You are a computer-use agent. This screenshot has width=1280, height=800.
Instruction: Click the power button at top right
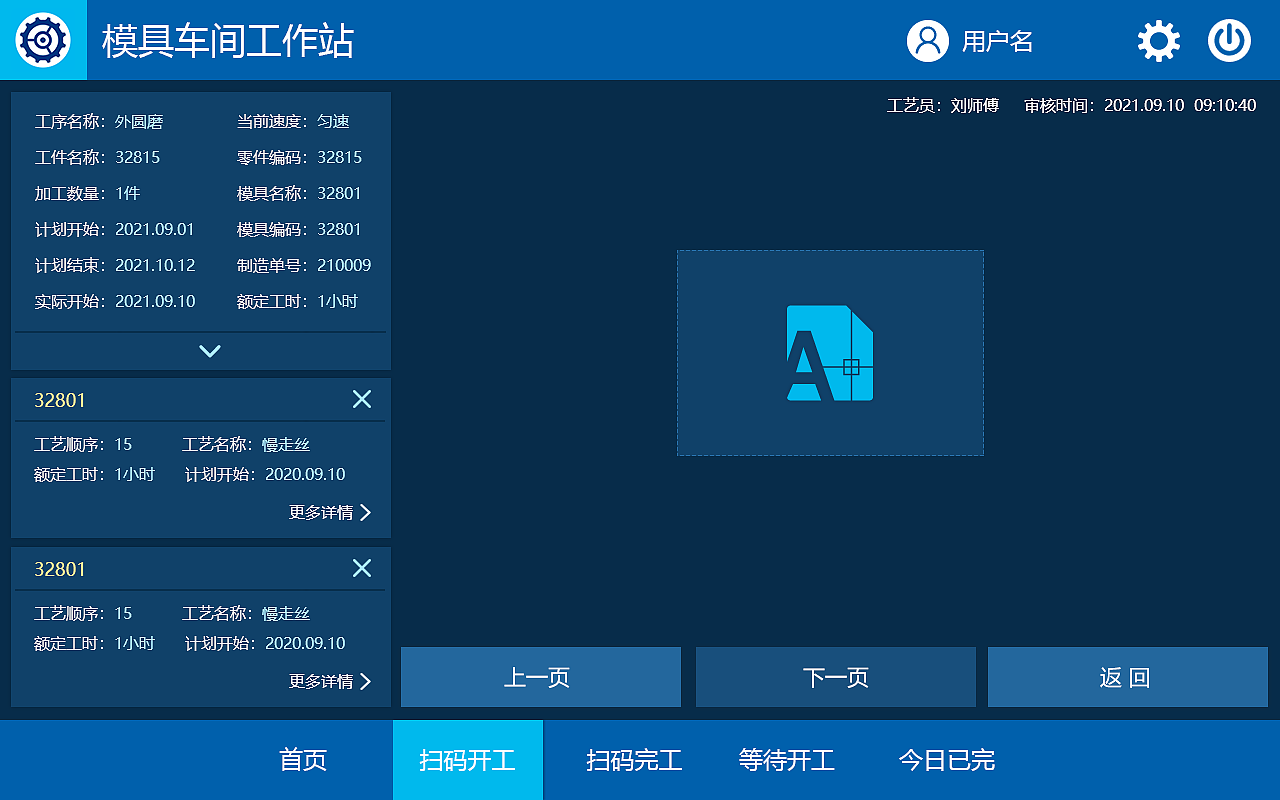pyautogui.click(x=1229, y=41)
